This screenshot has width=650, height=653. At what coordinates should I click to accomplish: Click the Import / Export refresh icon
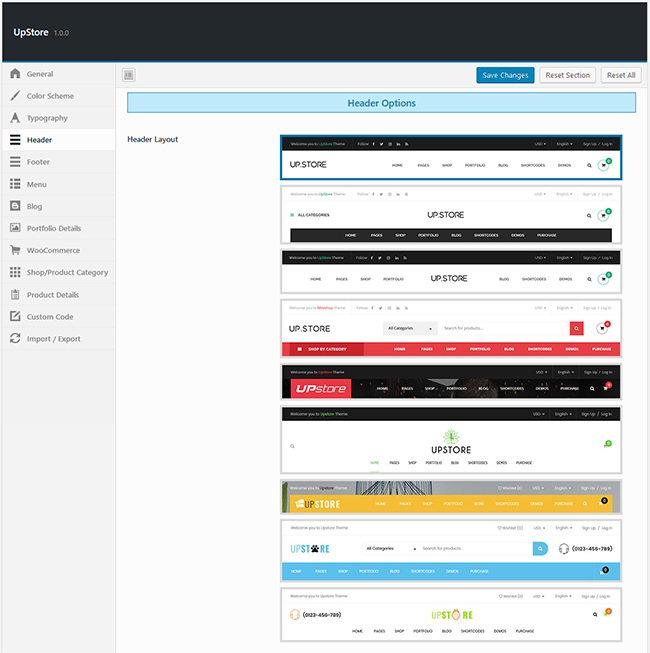(15, 339)
